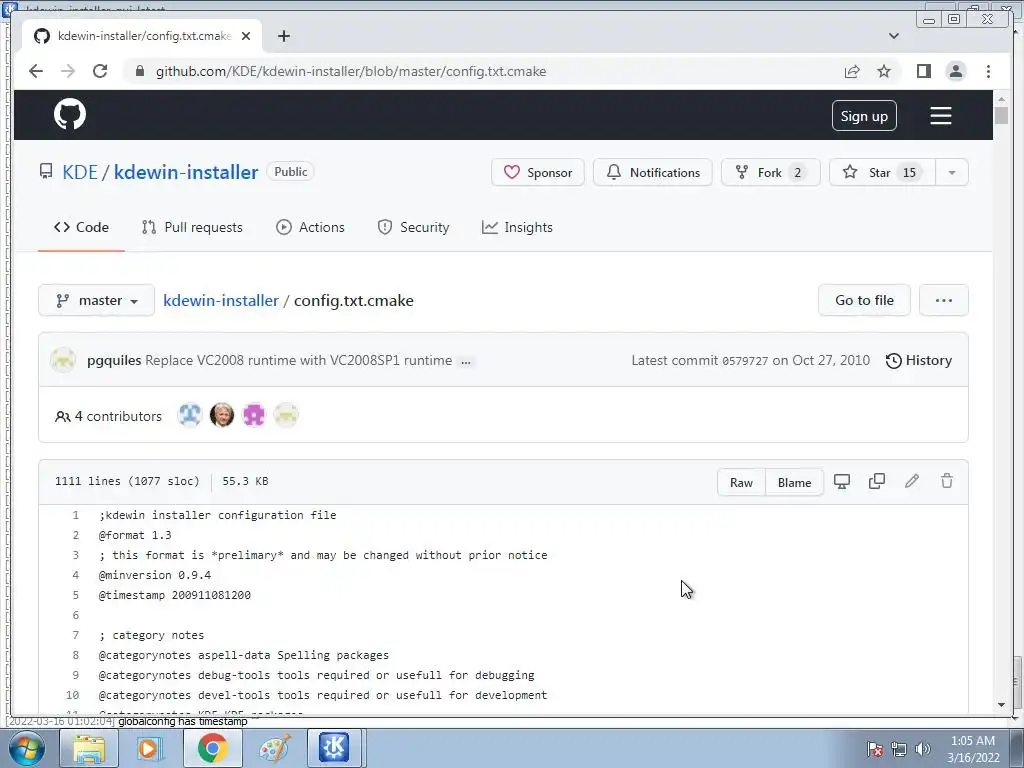Open the Replace VC2008 runtime commit link
The width and height of the screenshot is (1024, 768).
298,360
